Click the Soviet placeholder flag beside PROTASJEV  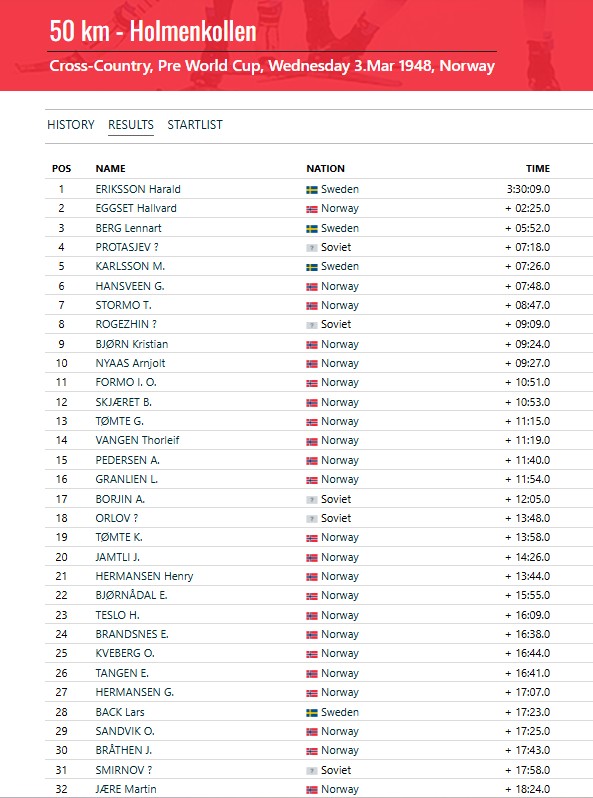click(312, 248)
